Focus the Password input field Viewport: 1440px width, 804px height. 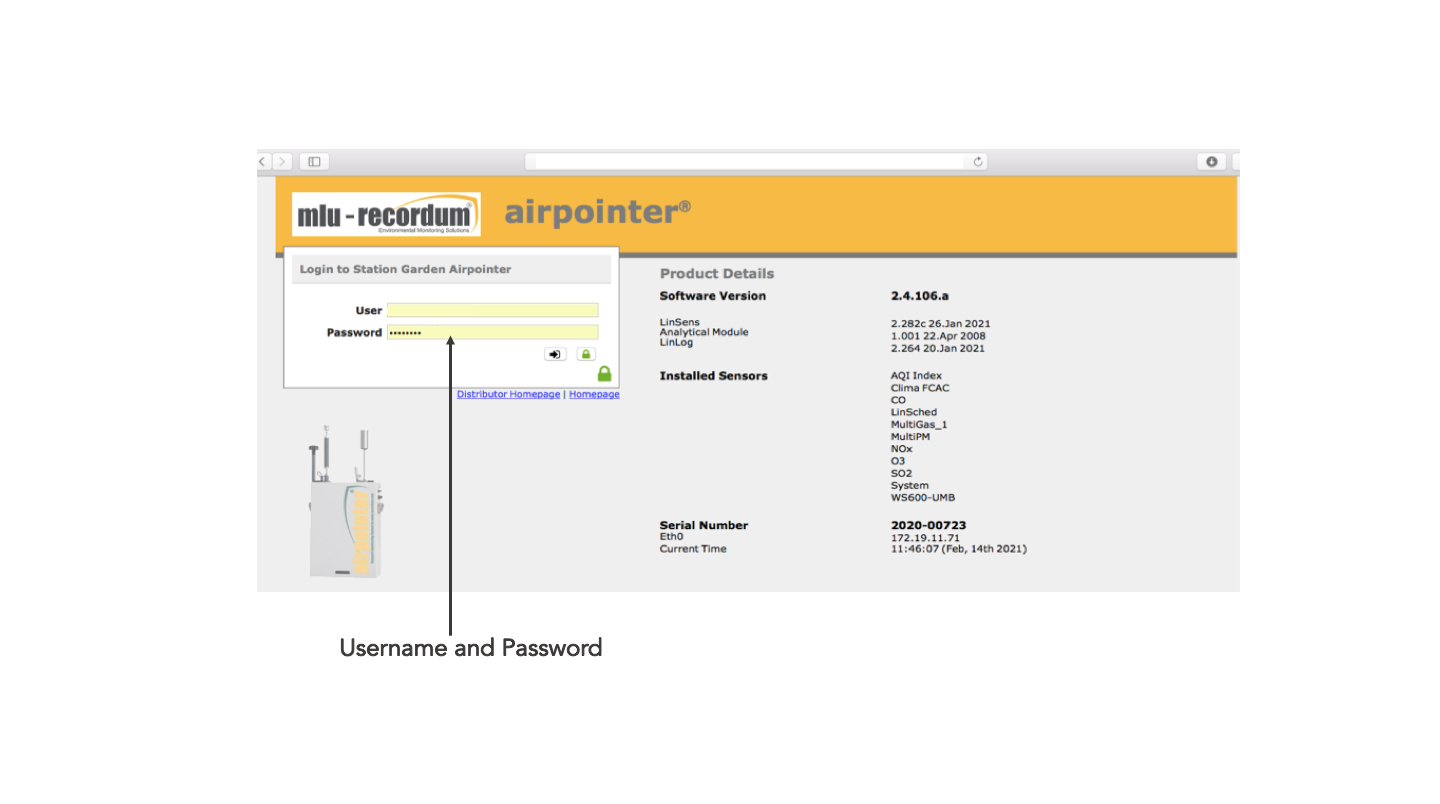(492, 332)
